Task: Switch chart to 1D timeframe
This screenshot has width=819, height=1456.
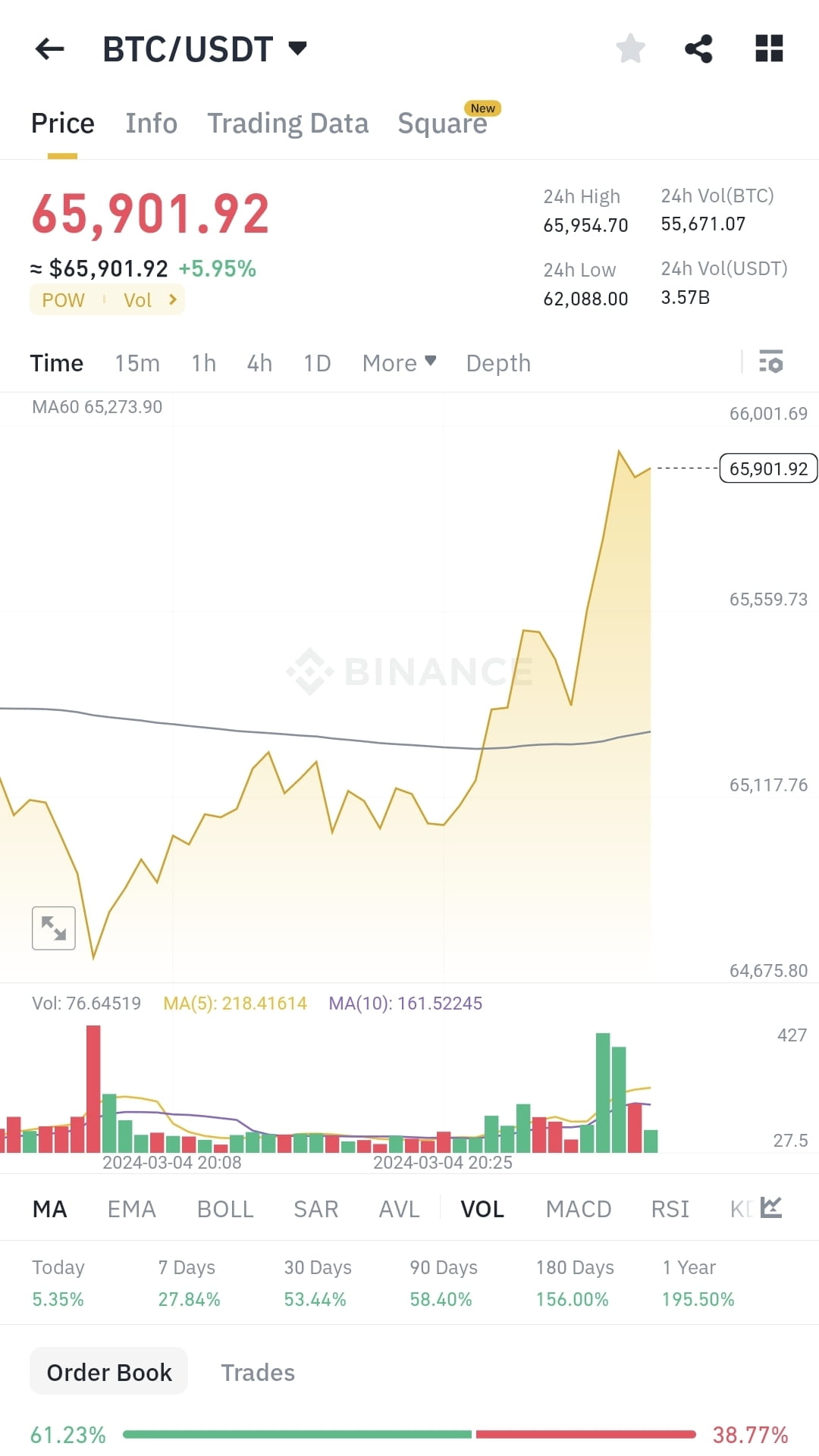Action: pyautogui.click(x=315, y=363)
